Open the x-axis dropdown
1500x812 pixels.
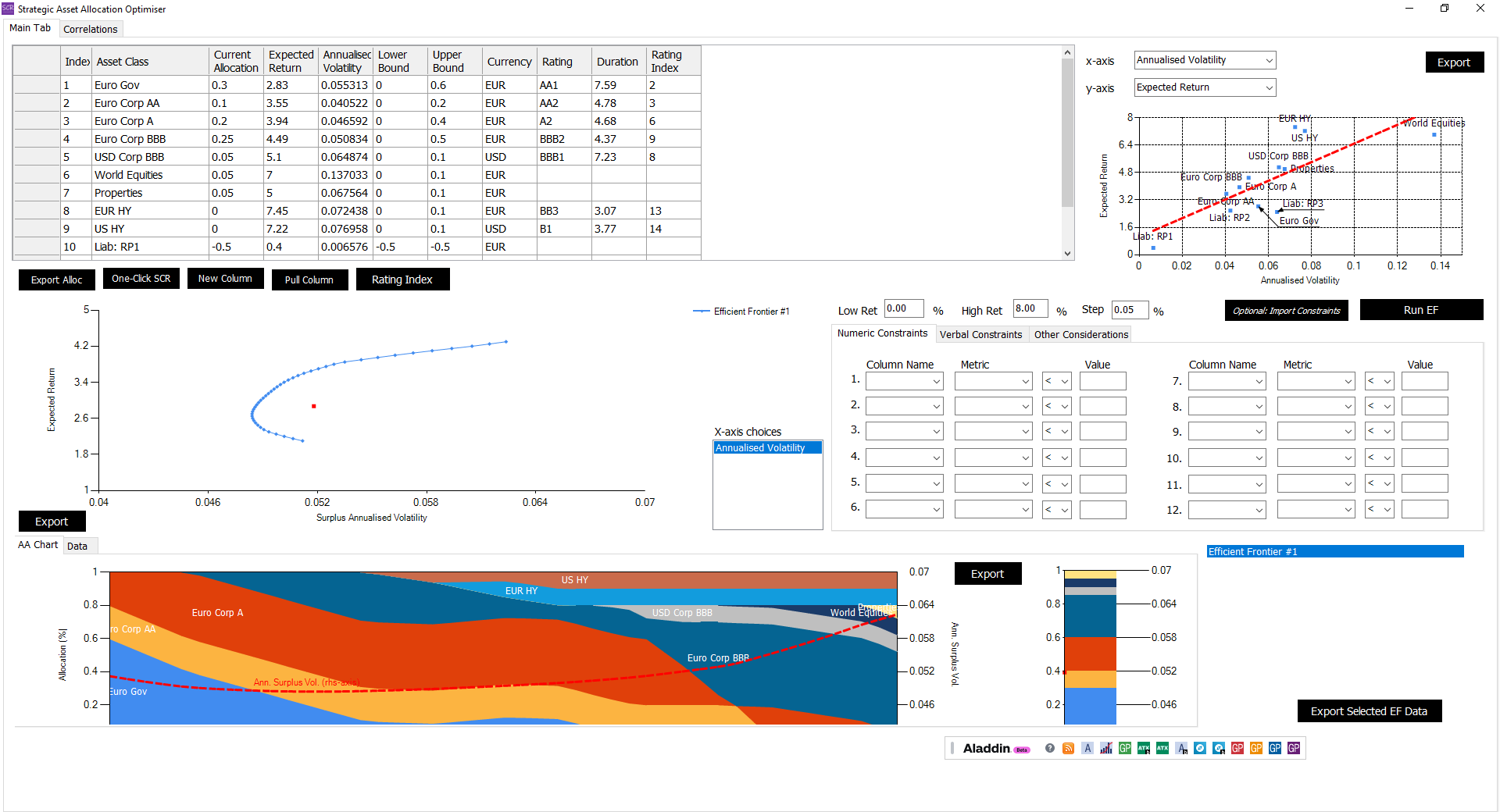point(1204,59)
